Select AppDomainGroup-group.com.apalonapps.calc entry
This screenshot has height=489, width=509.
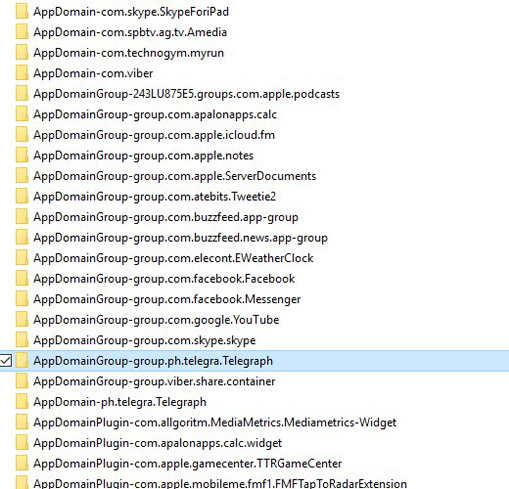(155, 114)
